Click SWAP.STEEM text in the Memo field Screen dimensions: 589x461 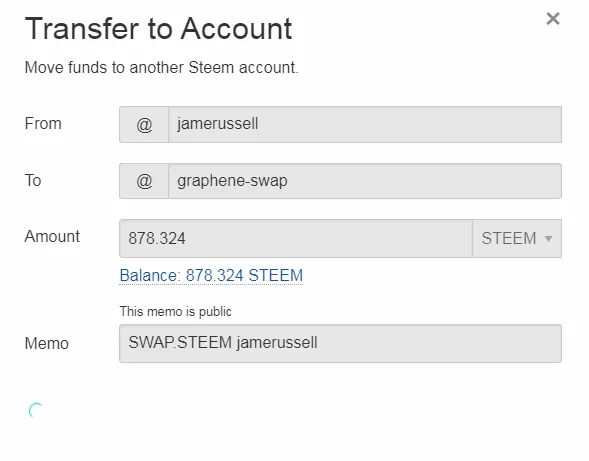(x=180, y=343)
